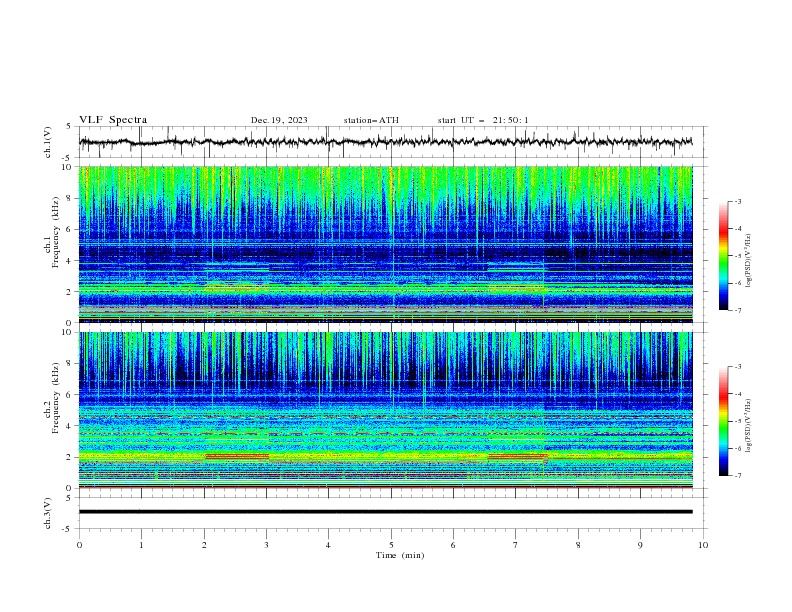Image resolution: width=792 pixels, height=612 pixels.
Task: Click the 'start UT = 21:50:1' label
Action: click(x=483, y=120)
